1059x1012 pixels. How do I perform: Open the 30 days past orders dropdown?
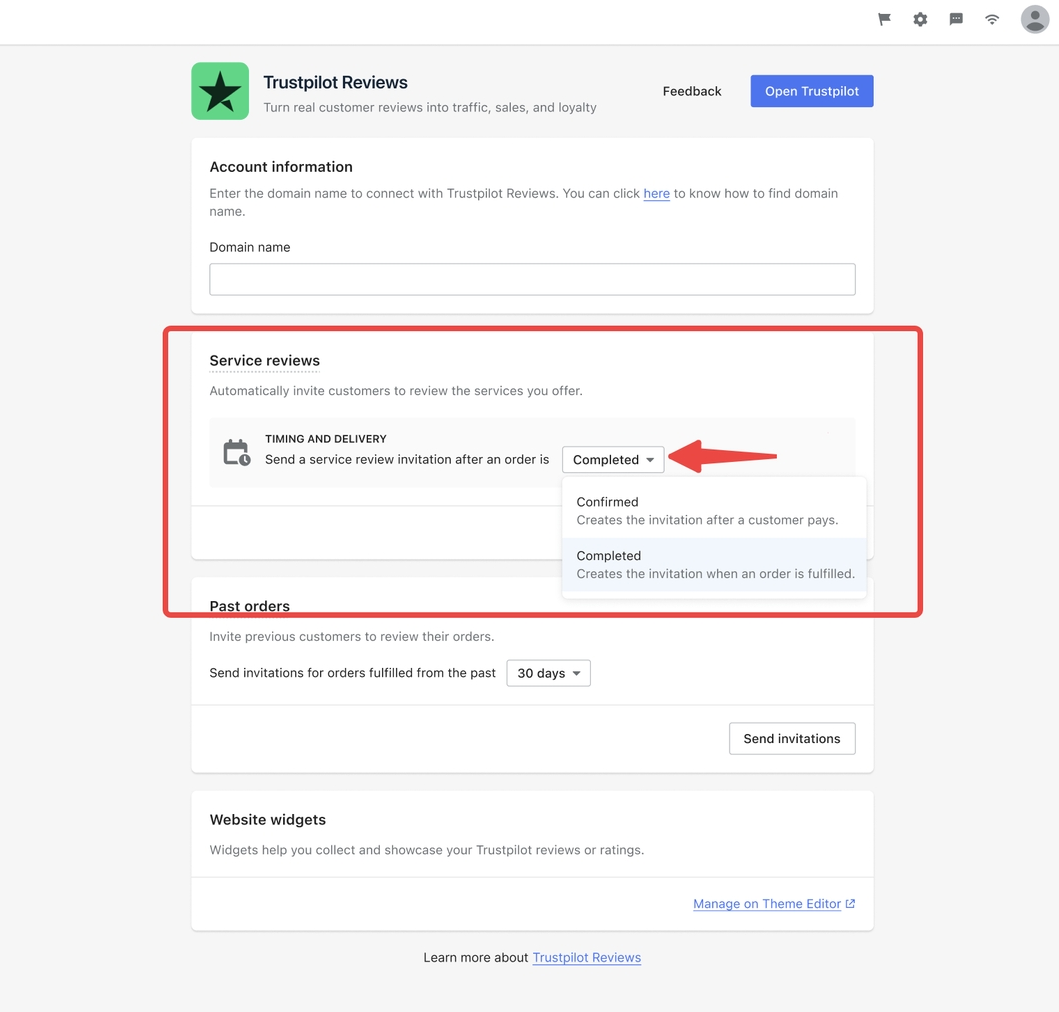click(548, 673)
